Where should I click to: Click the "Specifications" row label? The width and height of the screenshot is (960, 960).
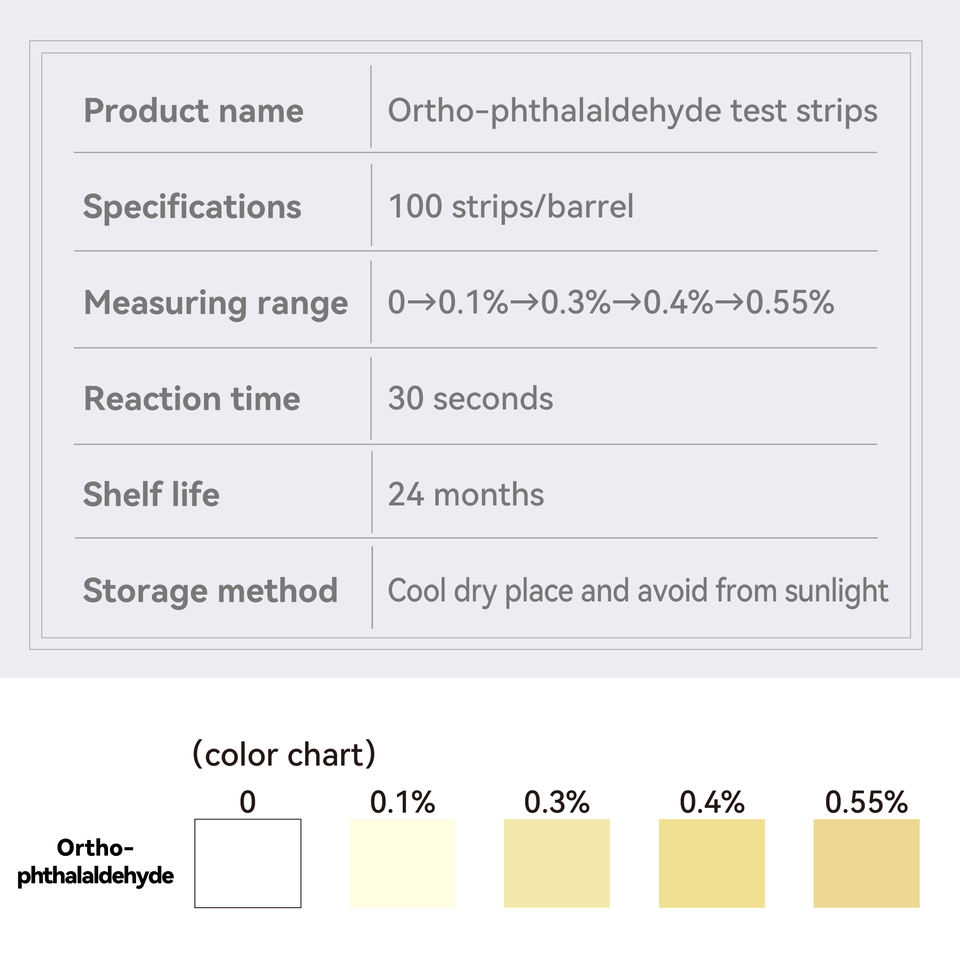(x=192, y=206)
